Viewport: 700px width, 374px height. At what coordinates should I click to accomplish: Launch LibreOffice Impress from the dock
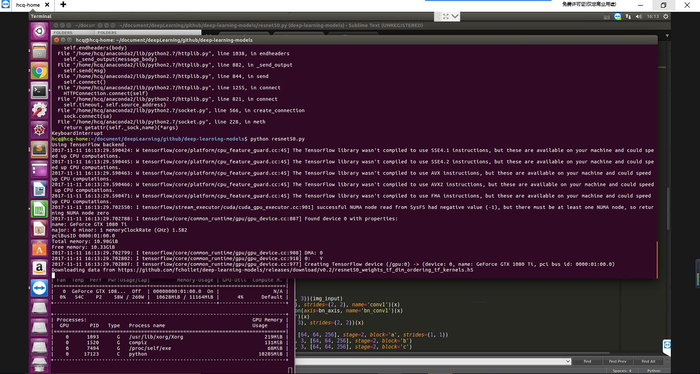pos(39,229)
